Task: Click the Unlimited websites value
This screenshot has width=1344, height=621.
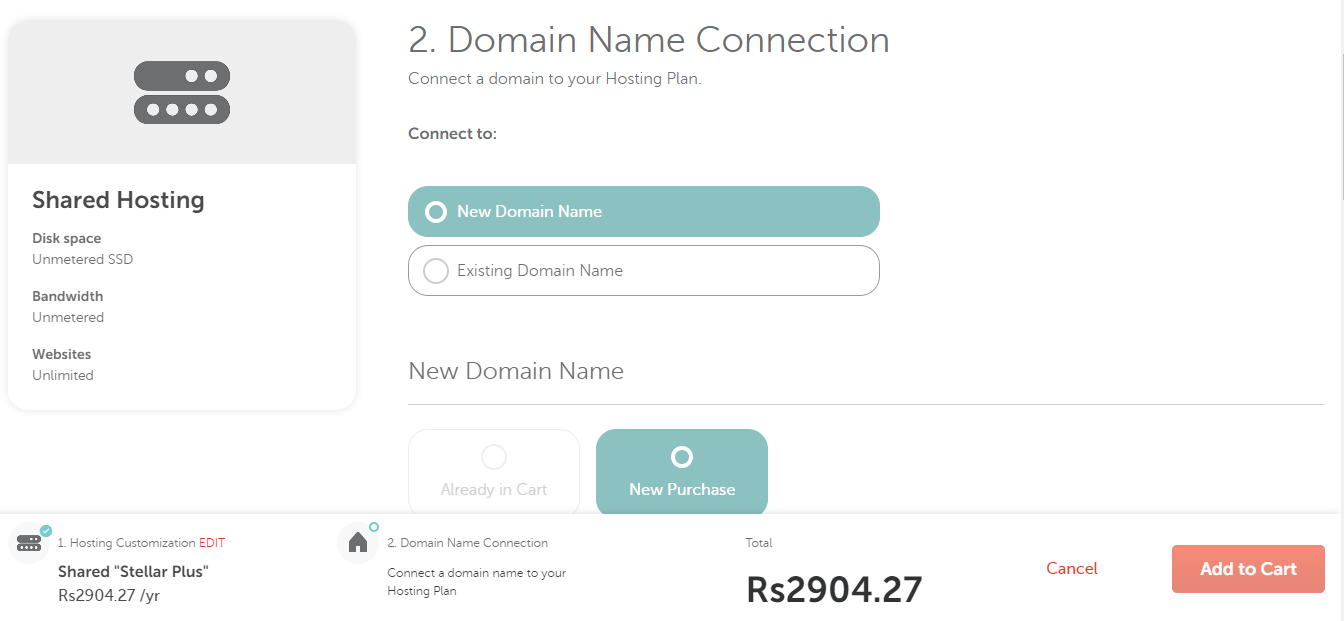Action: (x=63, y=375)
